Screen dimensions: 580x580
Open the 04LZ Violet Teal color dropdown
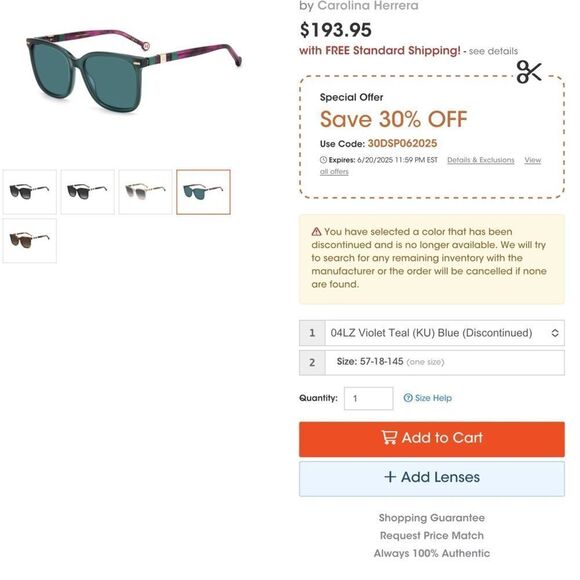click(432, 333)
